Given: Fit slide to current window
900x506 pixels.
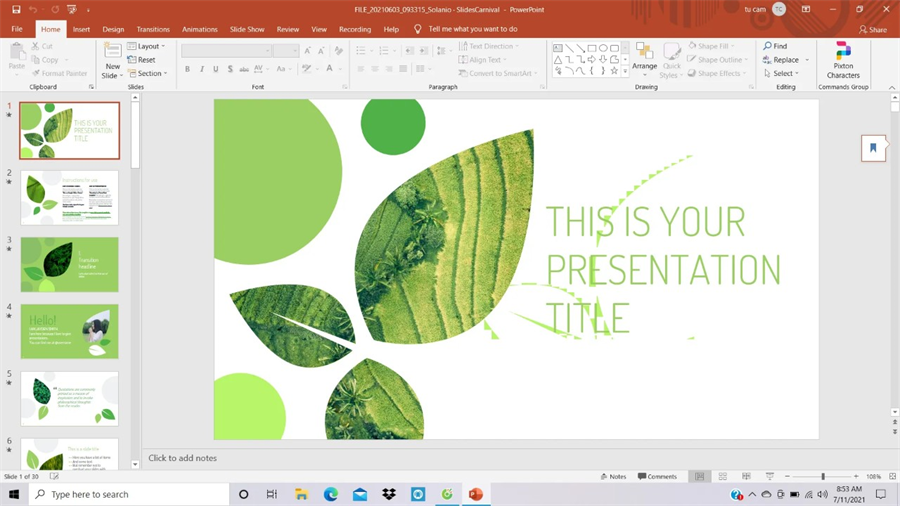Looking at the screenshot, I should point(892,477).
